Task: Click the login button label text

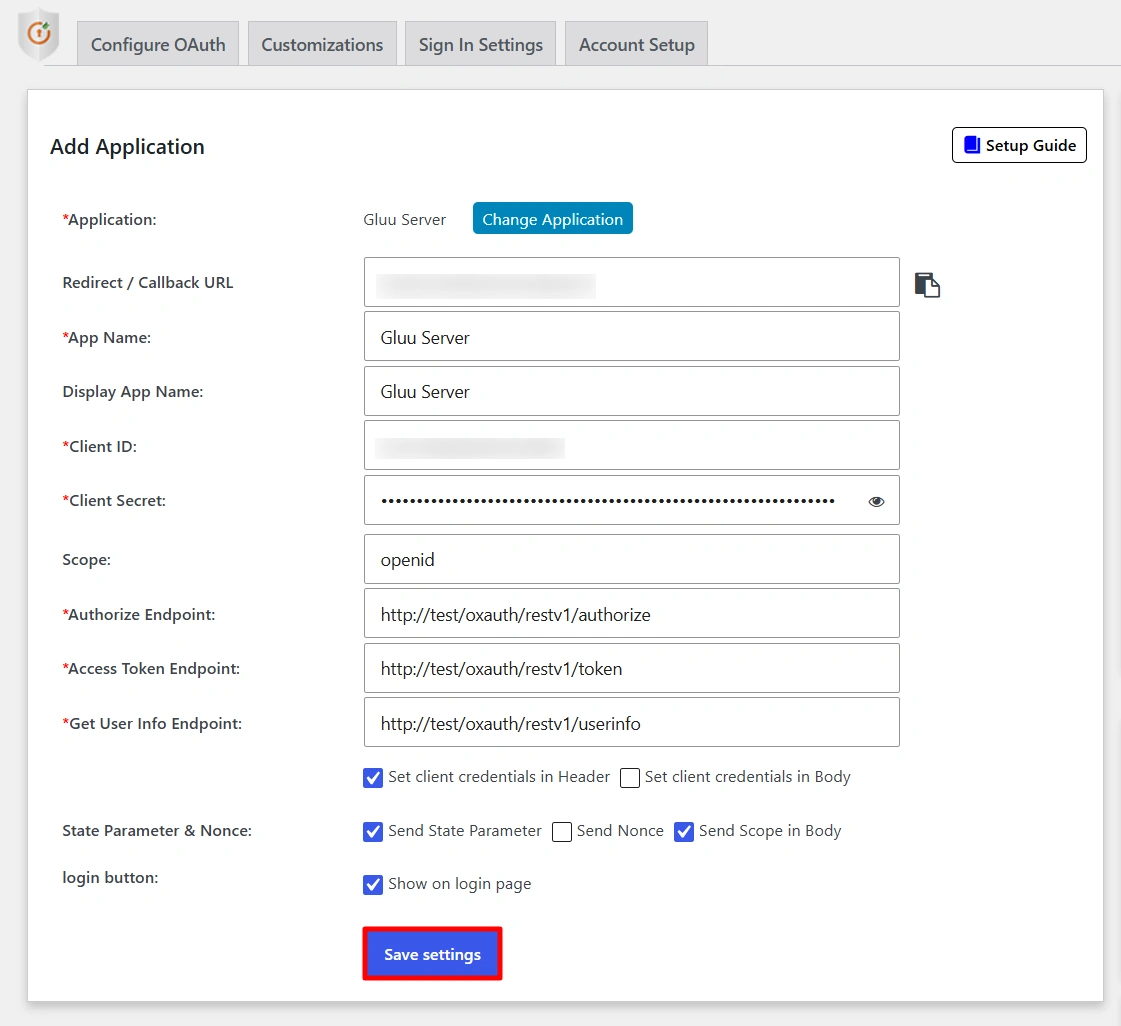Action: tap(110, 877)
